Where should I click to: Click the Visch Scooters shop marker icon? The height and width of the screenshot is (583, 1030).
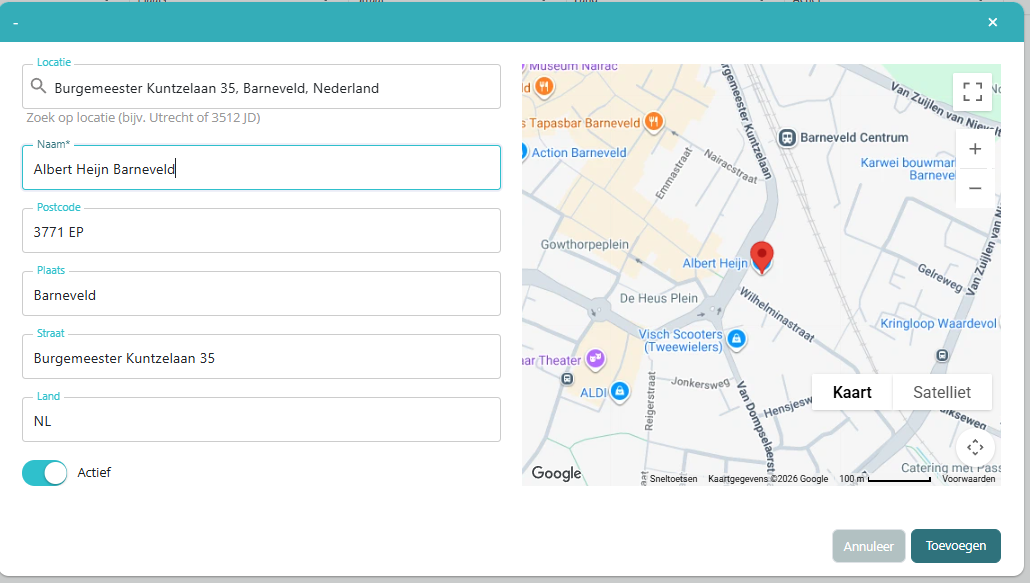click(736, 339)
